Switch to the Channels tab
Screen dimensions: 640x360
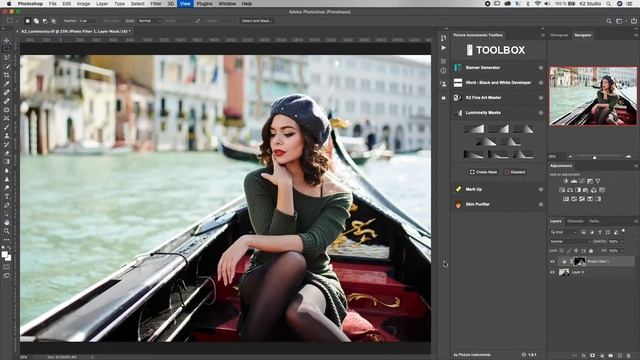575,221
